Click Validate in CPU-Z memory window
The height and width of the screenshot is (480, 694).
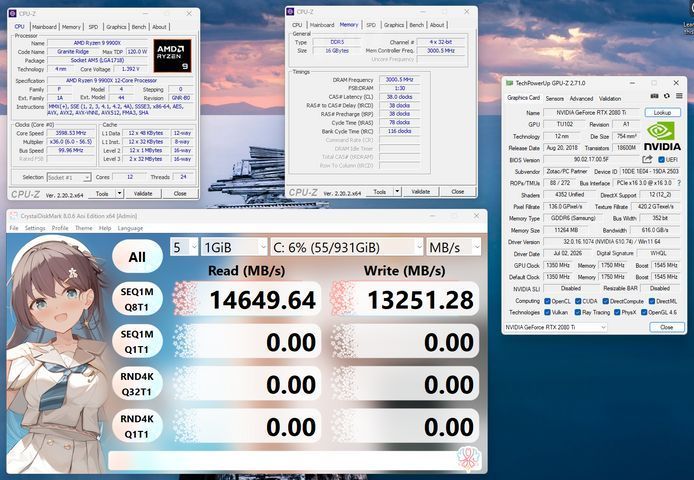click(420, 192)
